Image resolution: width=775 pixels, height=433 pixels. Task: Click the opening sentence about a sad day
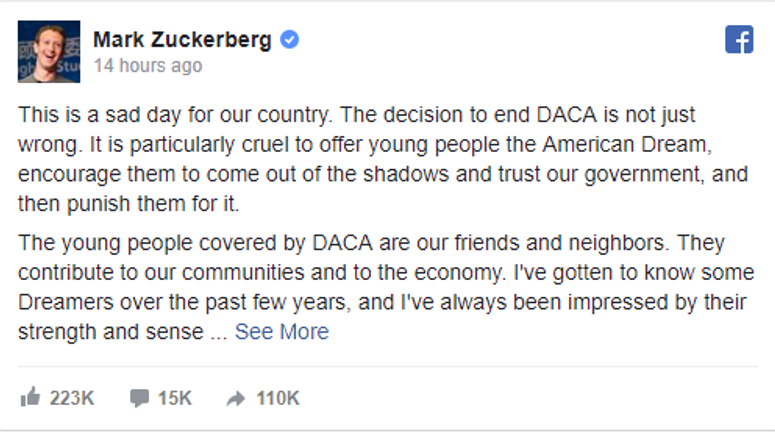(x=176, y=115)
